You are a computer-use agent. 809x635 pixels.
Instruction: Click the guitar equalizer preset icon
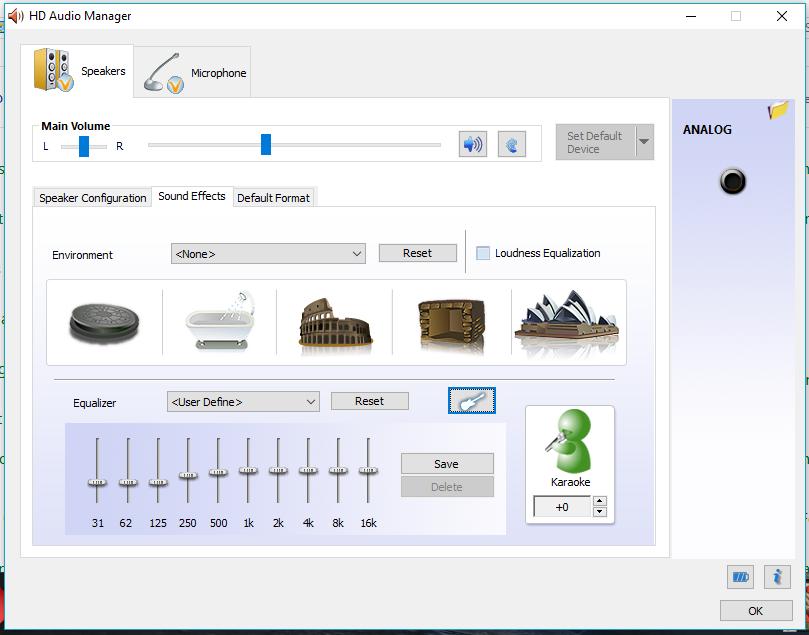(x=471, y=401)
